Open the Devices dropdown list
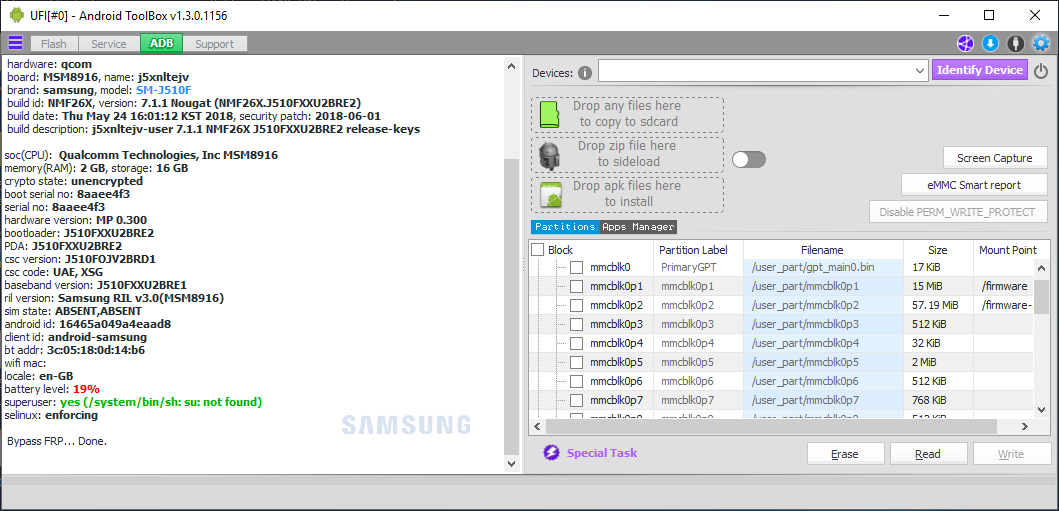 click(x=920, y=71)
